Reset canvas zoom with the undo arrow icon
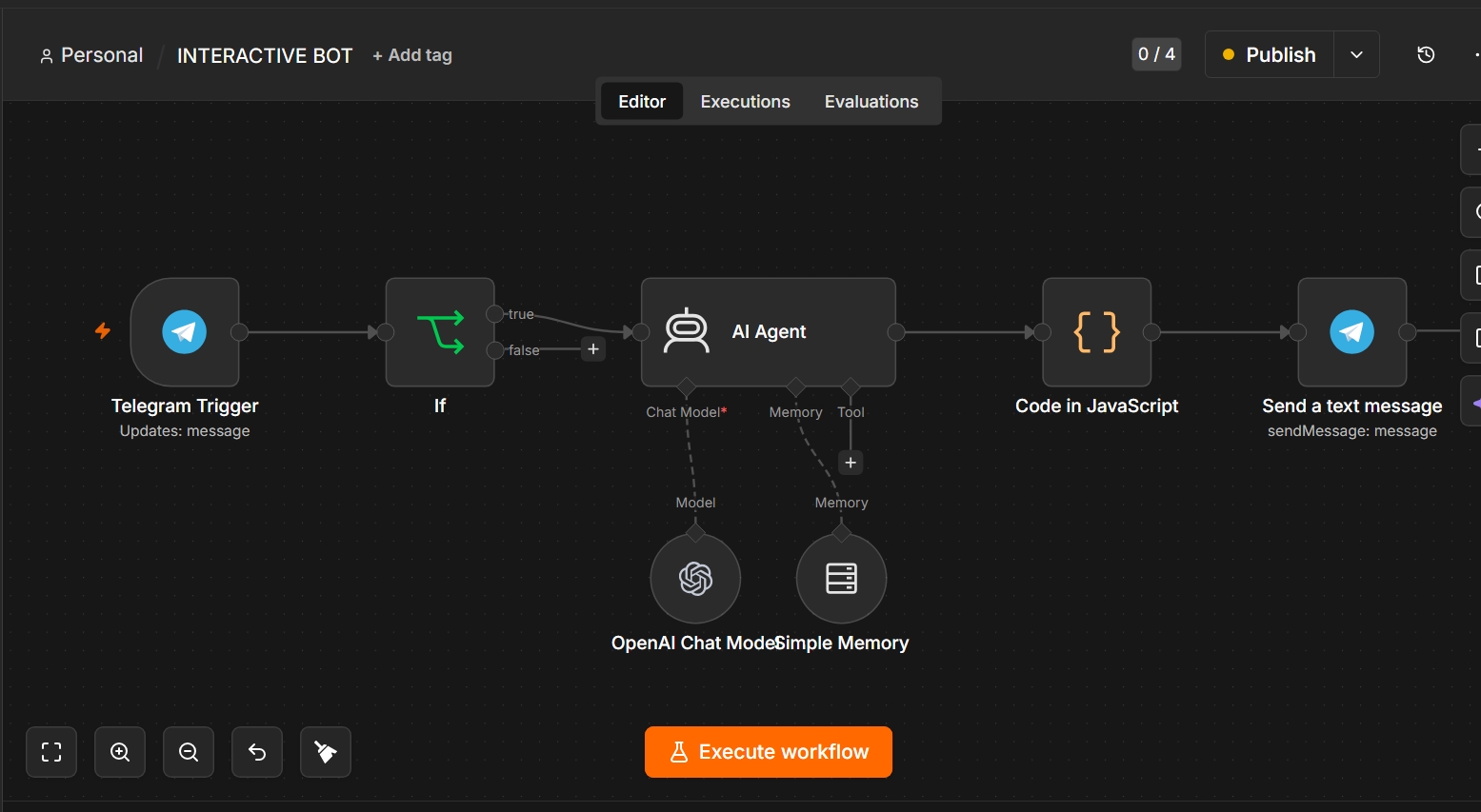Screen dimensions: 1481x812 [x=257, y=752]
